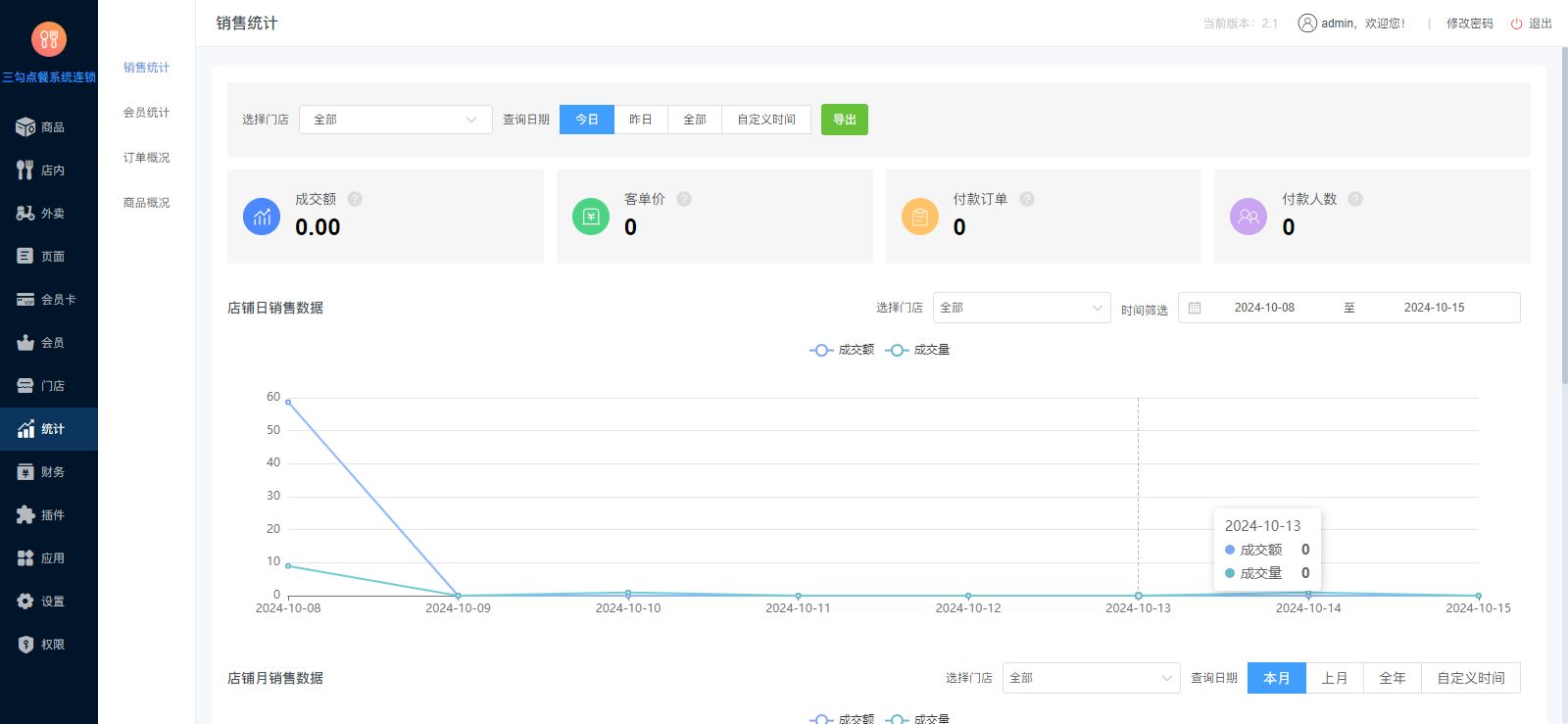Image resolution: width=1568 pixels, height=724 pixels.
Task: Click the green 客单价 yen icon
Action: click(591, 217)
